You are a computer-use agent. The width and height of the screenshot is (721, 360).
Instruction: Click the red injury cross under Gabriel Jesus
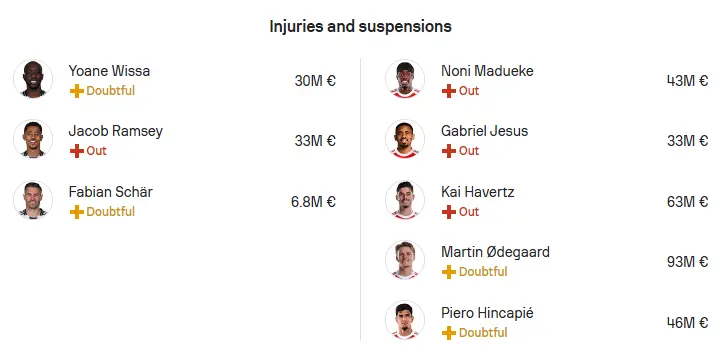pyautogui.click(x=449, y=151)
